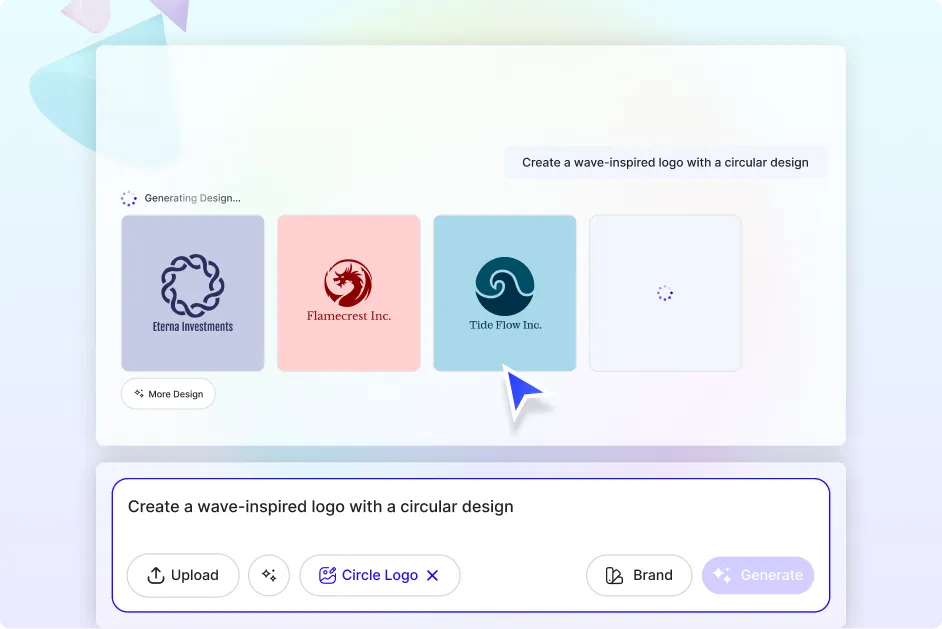Click the Circle Logo chip label
The image size is (942, 629).
coord(378,575)
